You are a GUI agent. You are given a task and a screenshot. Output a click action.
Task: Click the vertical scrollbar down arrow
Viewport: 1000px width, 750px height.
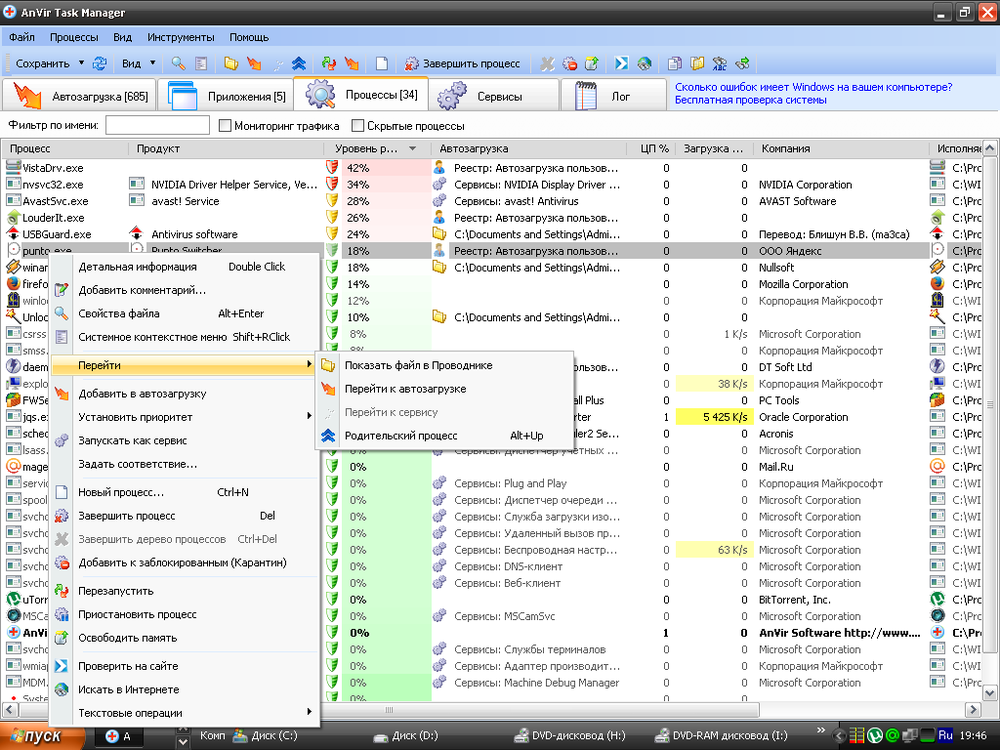pyautogui.click(x=990, y=693)
